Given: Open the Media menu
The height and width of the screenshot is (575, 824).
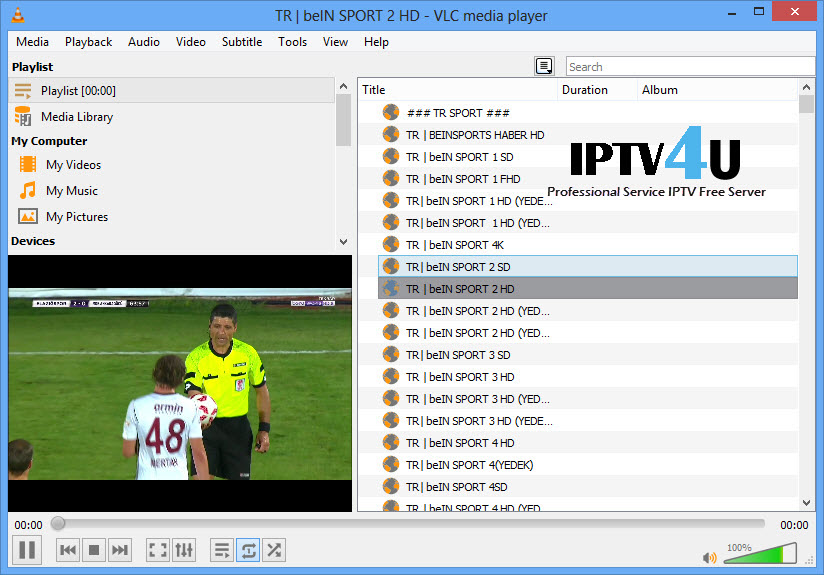Looking at the screenshot, I should coord(33,42).
